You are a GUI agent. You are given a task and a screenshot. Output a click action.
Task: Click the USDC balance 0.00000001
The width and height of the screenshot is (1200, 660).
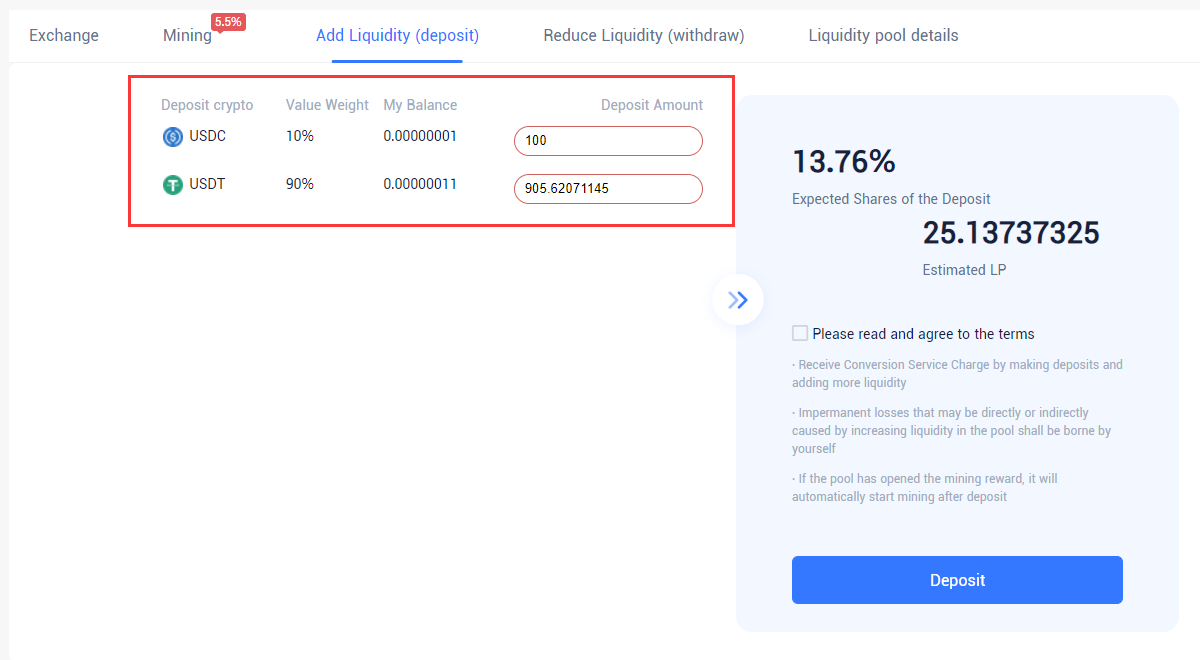[420, 136]
